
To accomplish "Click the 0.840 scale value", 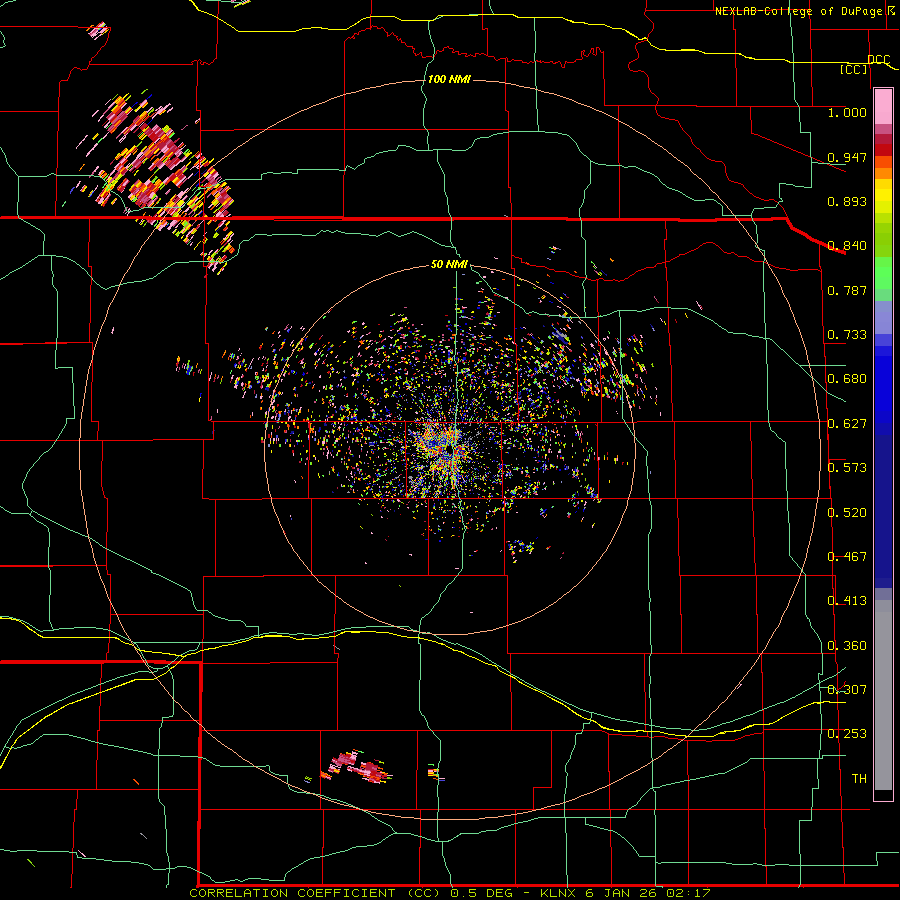I will 847,246.
